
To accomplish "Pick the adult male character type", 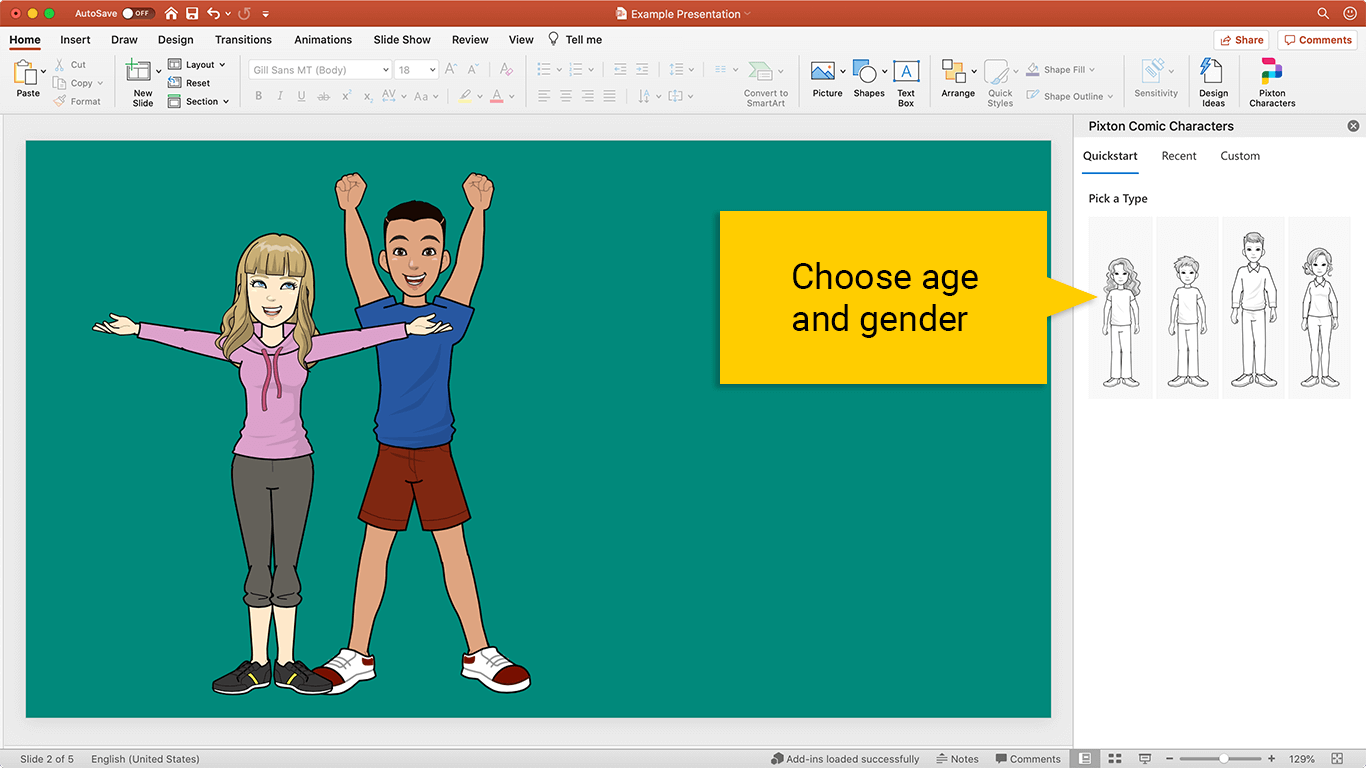I will click(1253, 308).
